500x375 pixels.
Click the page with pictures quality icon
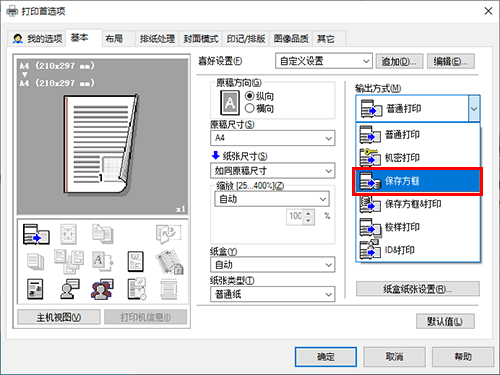click(x=35, y=289)
